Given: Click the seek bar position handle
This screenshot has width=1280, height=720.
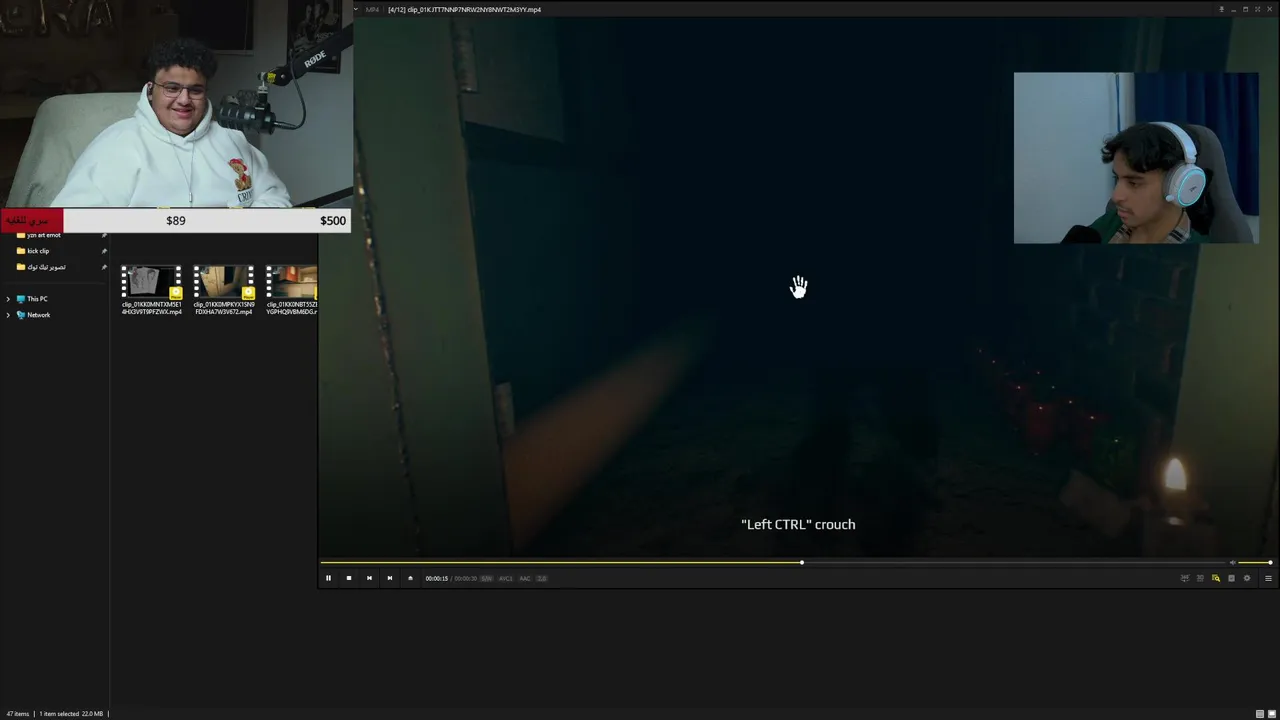Looking at the screenshot, I should [x=801, y=562].
